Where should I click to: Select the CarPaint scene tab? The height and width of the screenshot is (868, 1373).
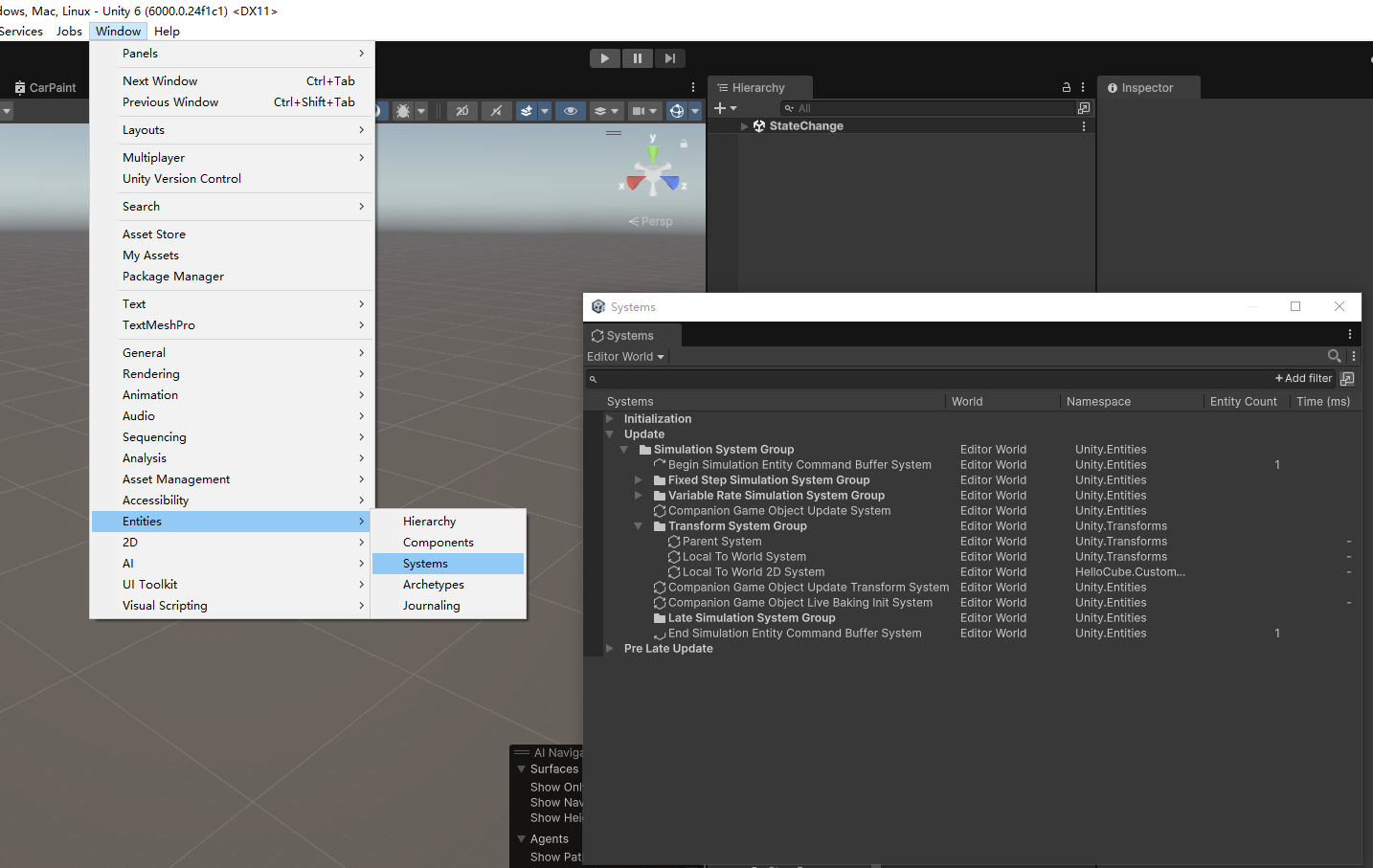pos(45,87)
